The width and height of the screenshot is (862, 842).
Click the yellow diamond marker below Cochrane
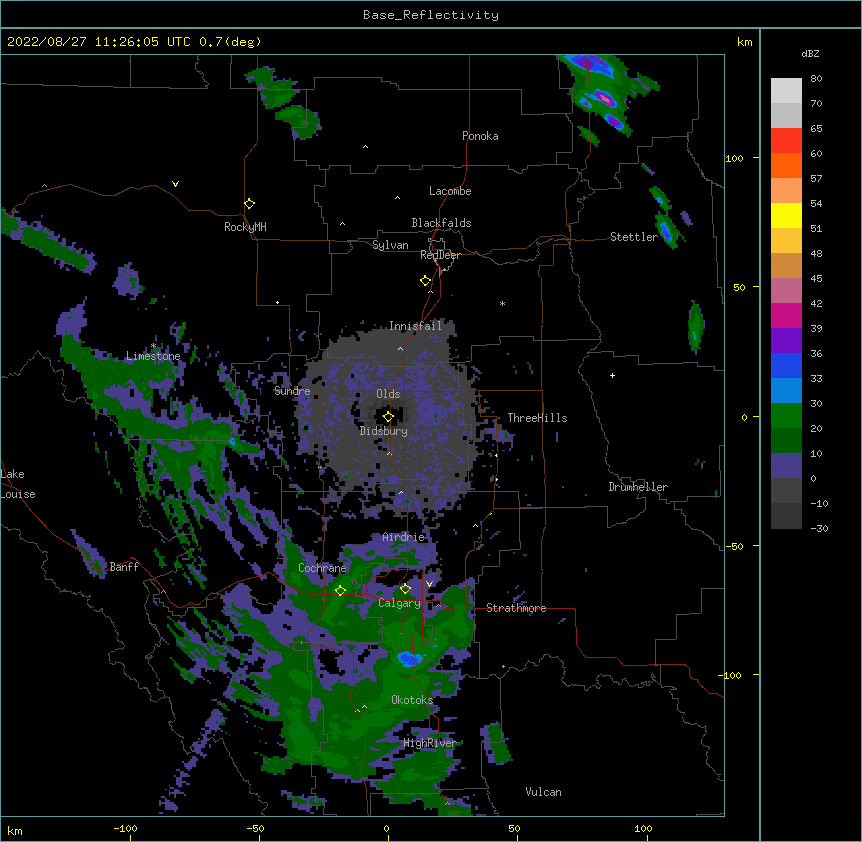coord(340,590)
